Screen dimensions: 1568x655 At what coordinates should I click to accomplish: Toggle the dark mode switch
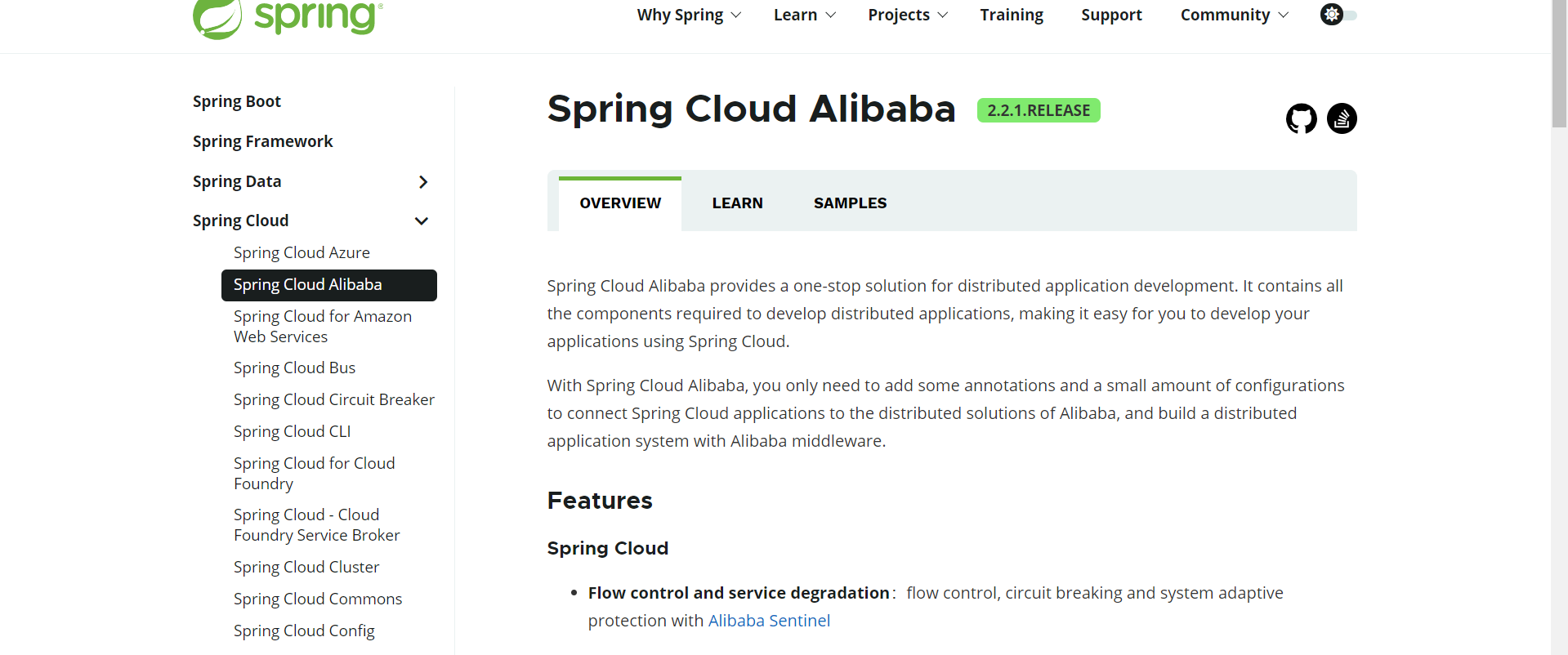[x=1338, y=15]
